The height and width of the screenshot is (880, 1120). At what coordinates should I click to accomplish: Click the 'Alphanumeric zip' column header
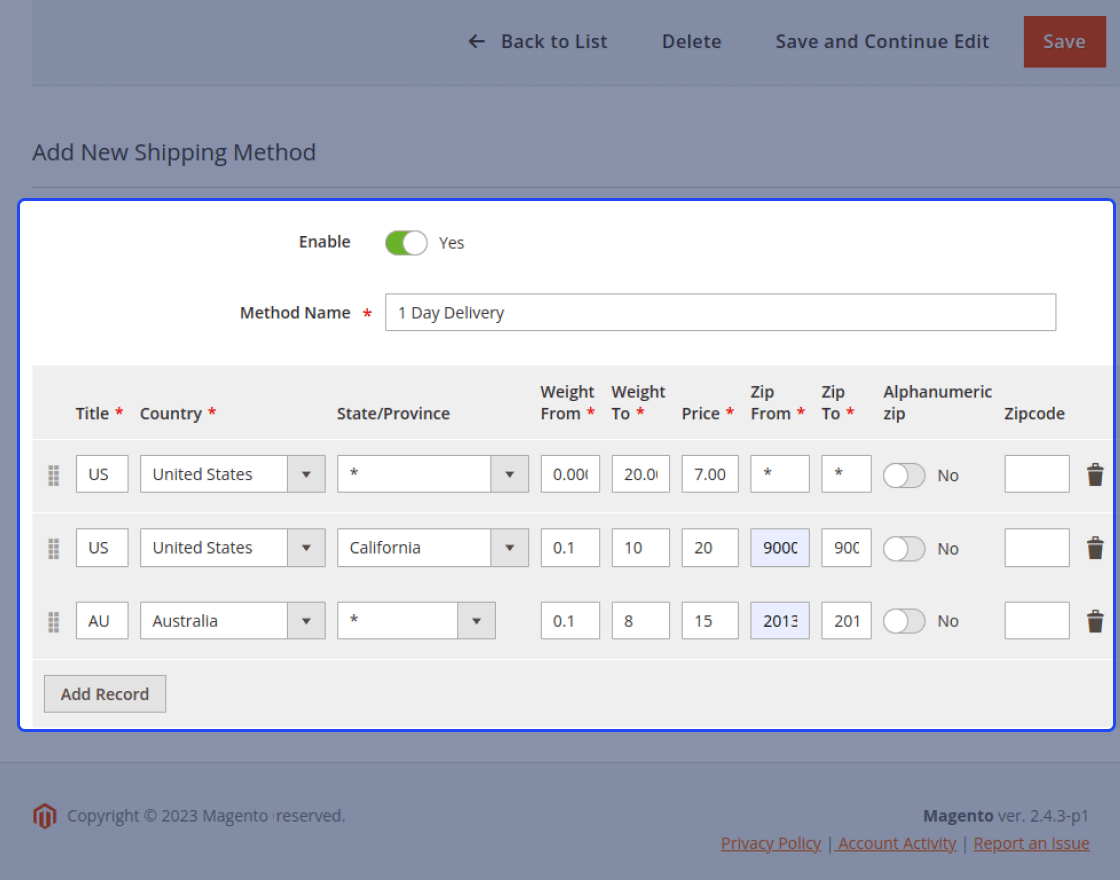point(937,402)
